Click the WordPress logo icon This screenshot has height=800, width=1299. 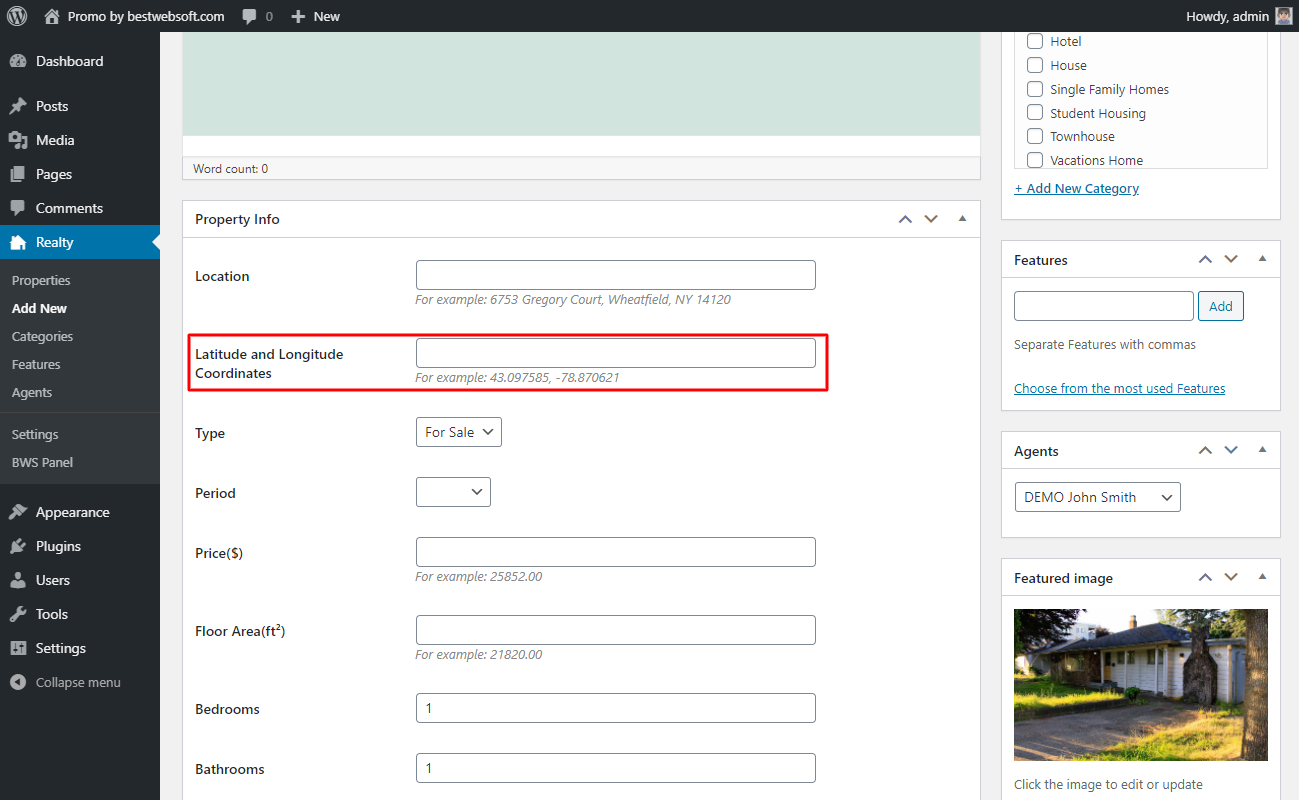17,16
